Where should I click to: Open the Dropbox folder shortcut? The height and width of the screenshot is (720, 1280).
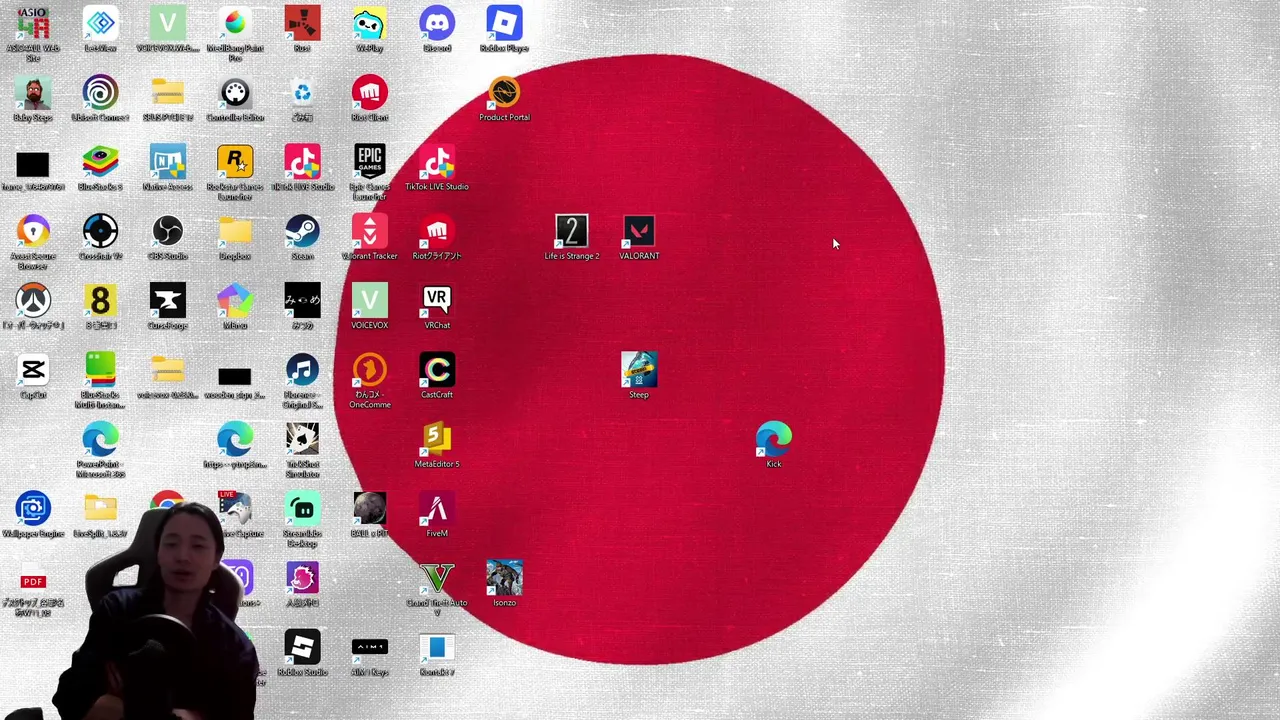235,232
